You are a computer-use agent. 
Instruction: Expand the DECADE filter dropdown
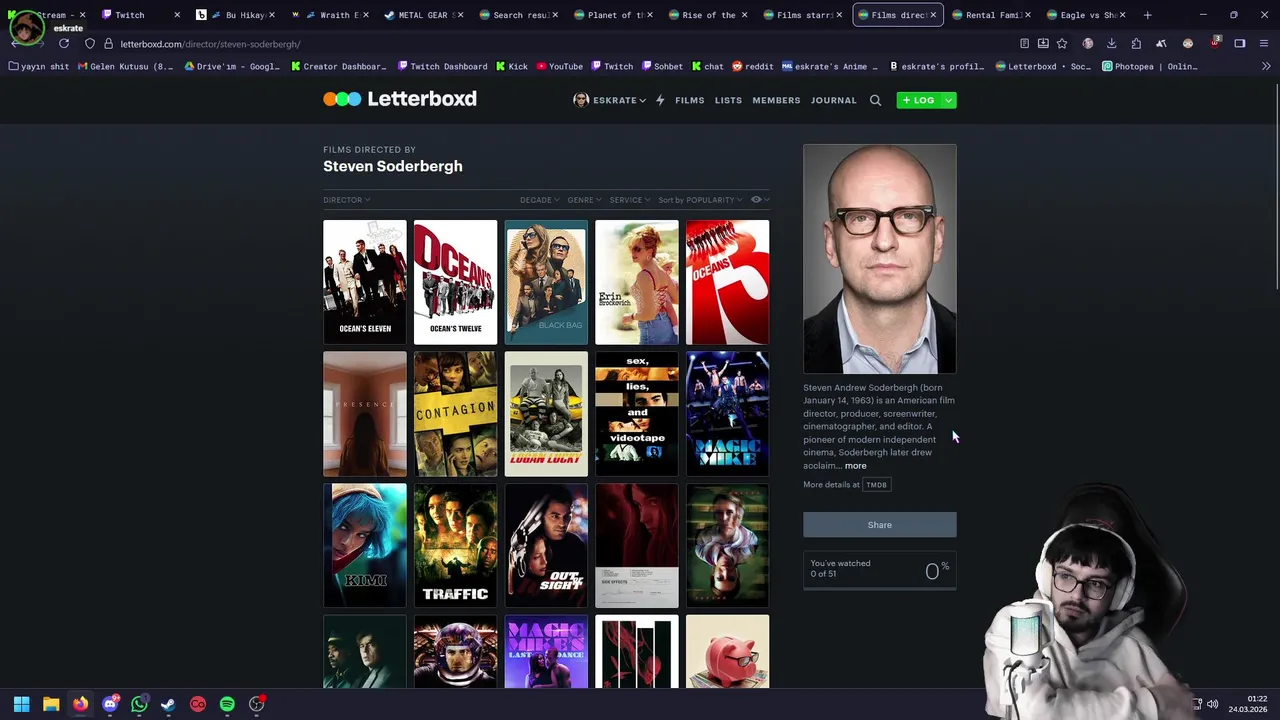pos(539,200)
